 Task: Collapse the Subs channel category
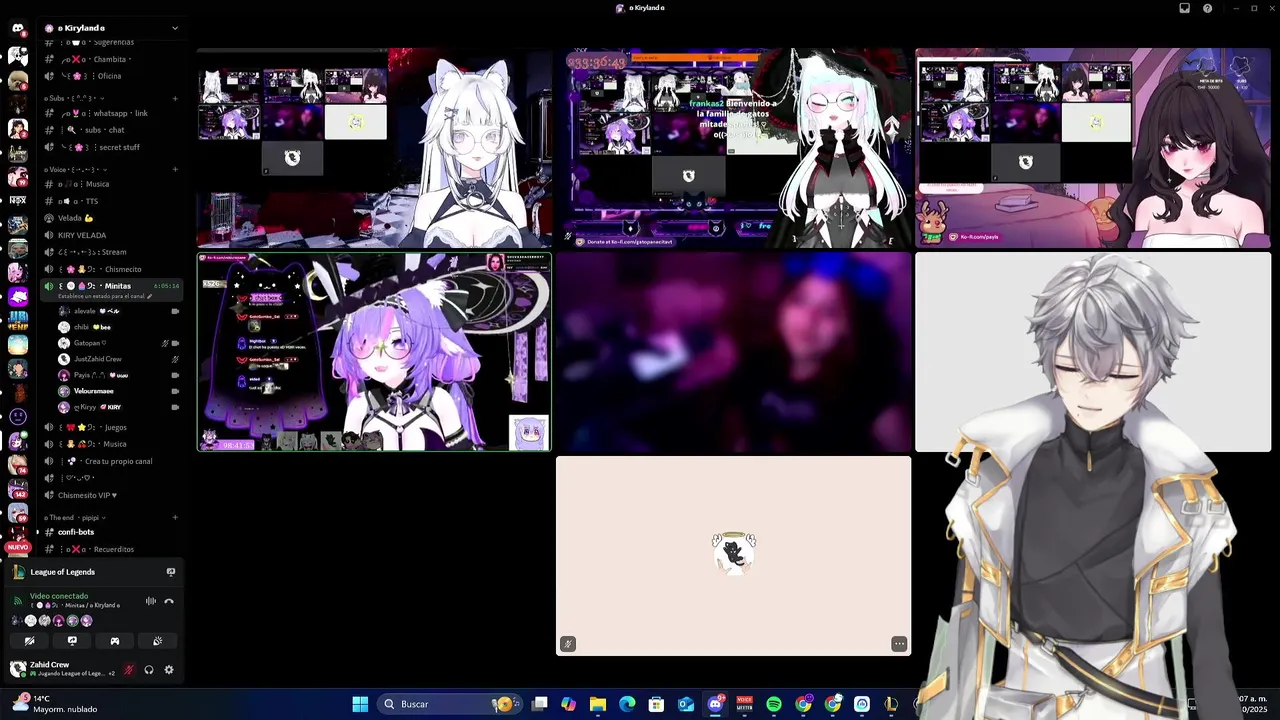(x=74, y=98)
